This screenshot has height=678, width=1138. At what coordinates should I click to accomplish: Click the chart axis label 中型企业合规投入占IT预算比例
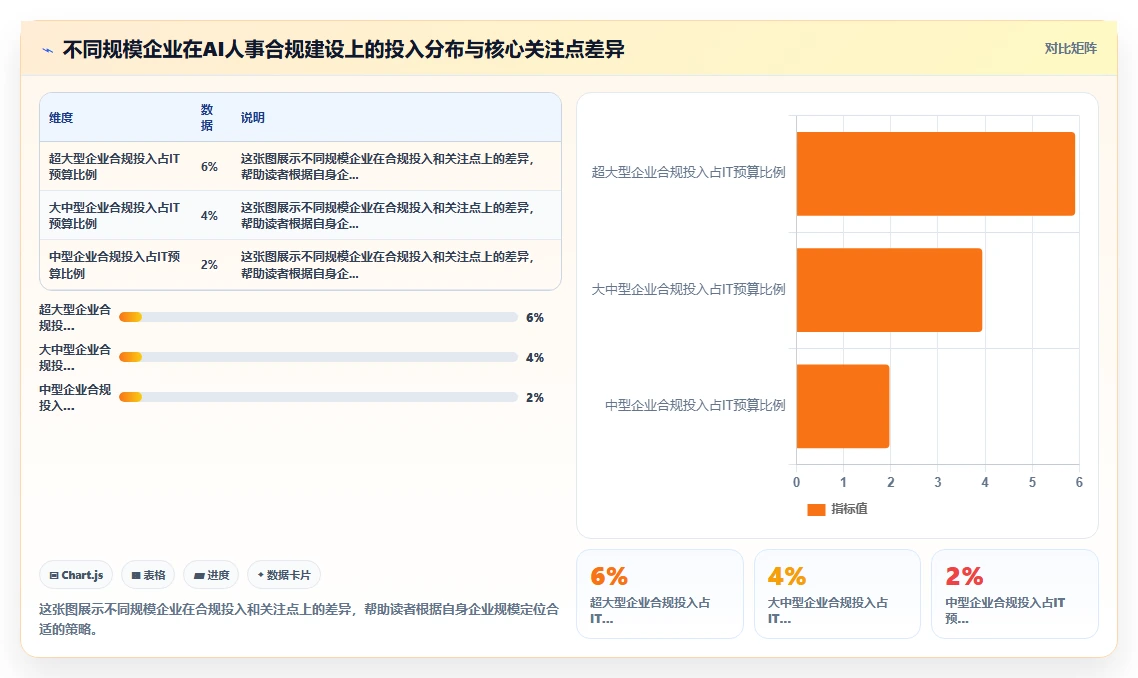click(695, 406)
